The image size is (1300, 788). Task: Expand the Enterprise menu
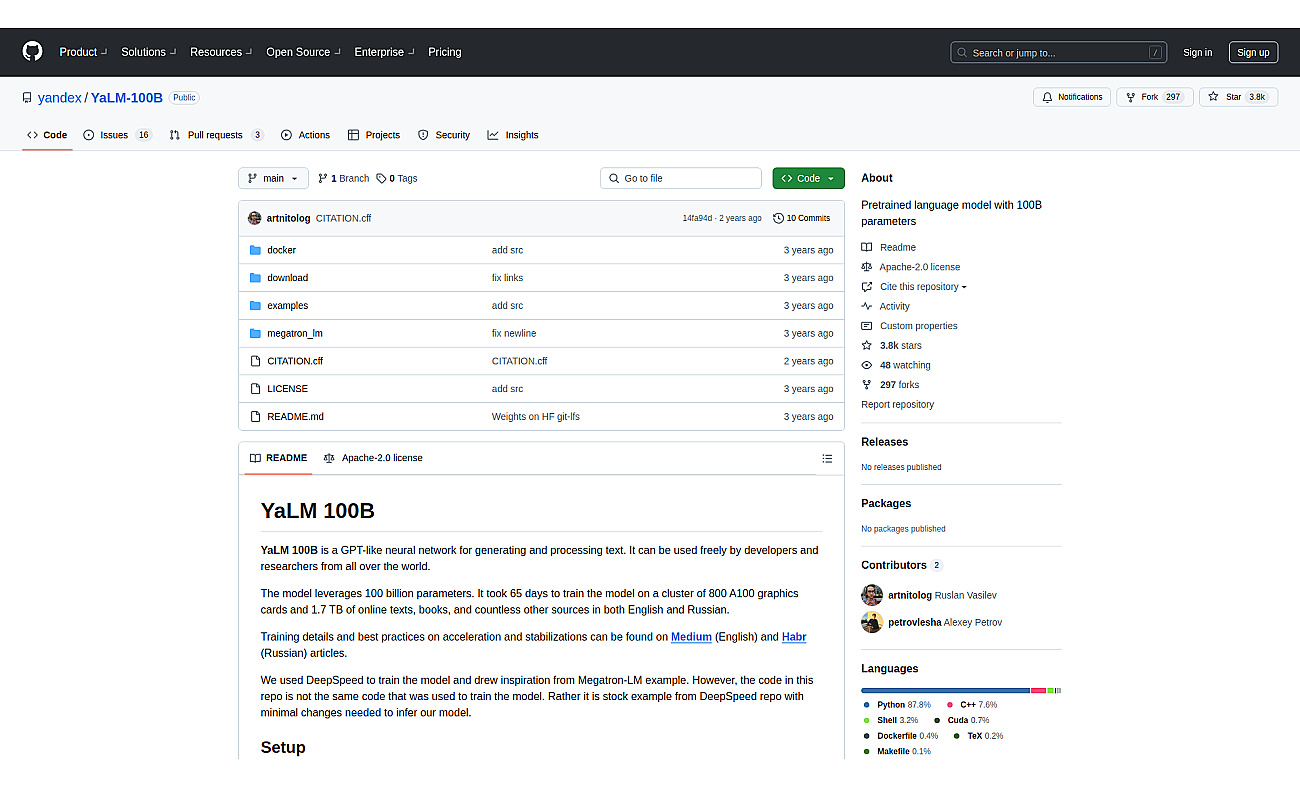(x=384, y=52)
